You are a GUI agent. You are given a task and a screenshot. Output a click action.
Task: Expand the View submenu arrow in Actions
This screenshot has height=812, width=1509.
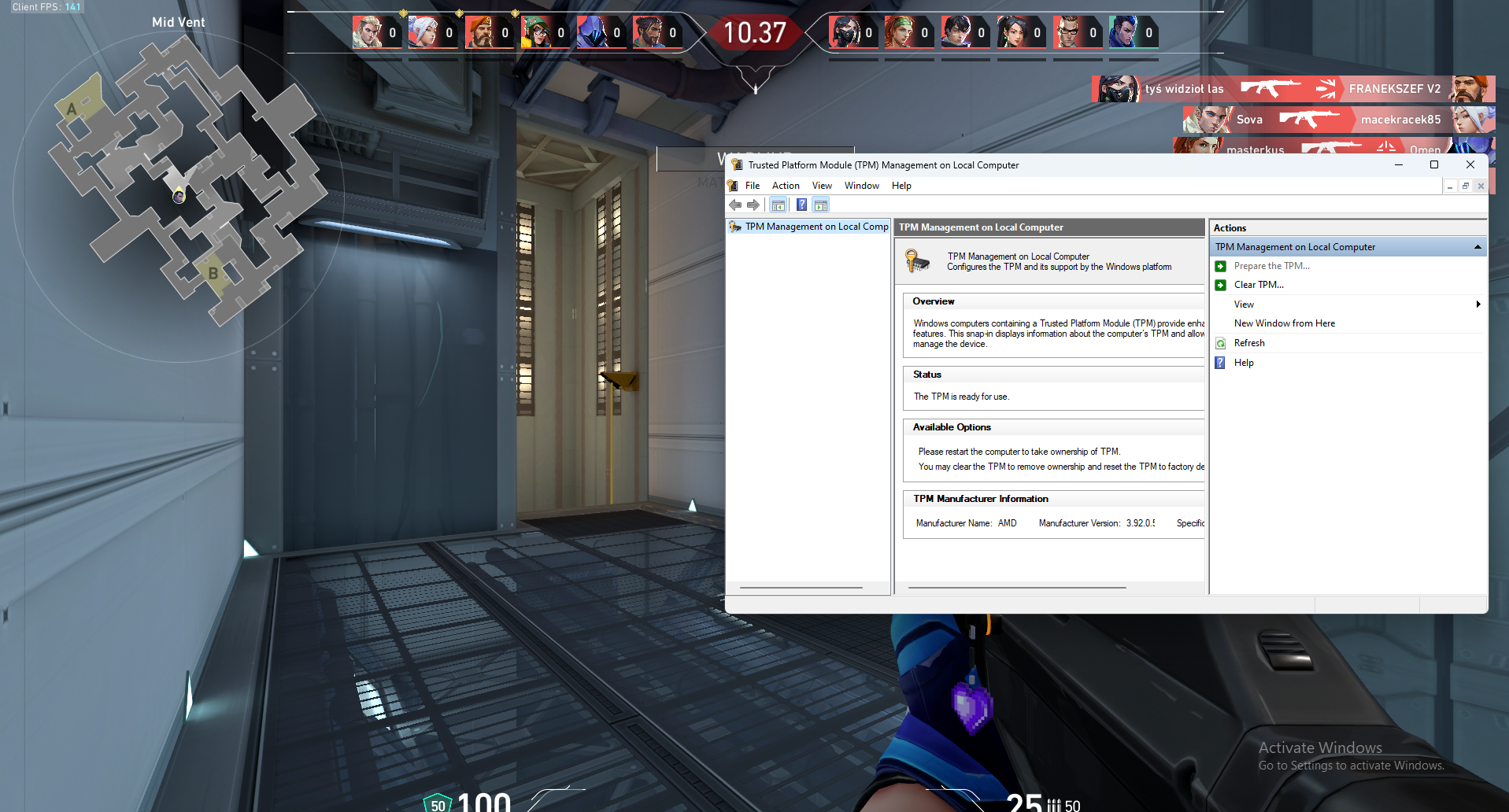click(1478, 304)
